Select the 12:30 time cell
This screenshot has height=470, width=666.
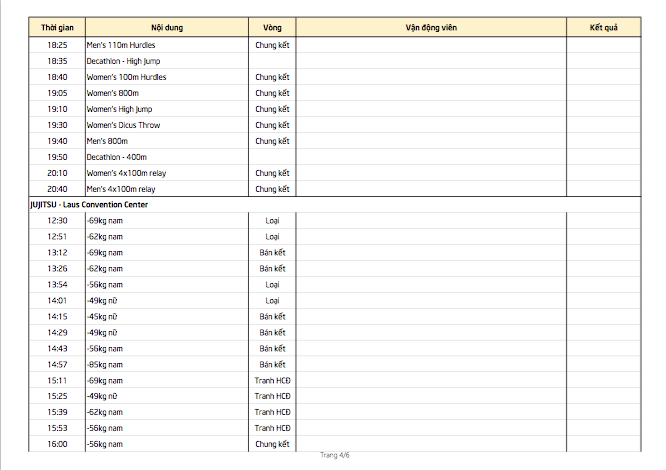pos(57,220)
